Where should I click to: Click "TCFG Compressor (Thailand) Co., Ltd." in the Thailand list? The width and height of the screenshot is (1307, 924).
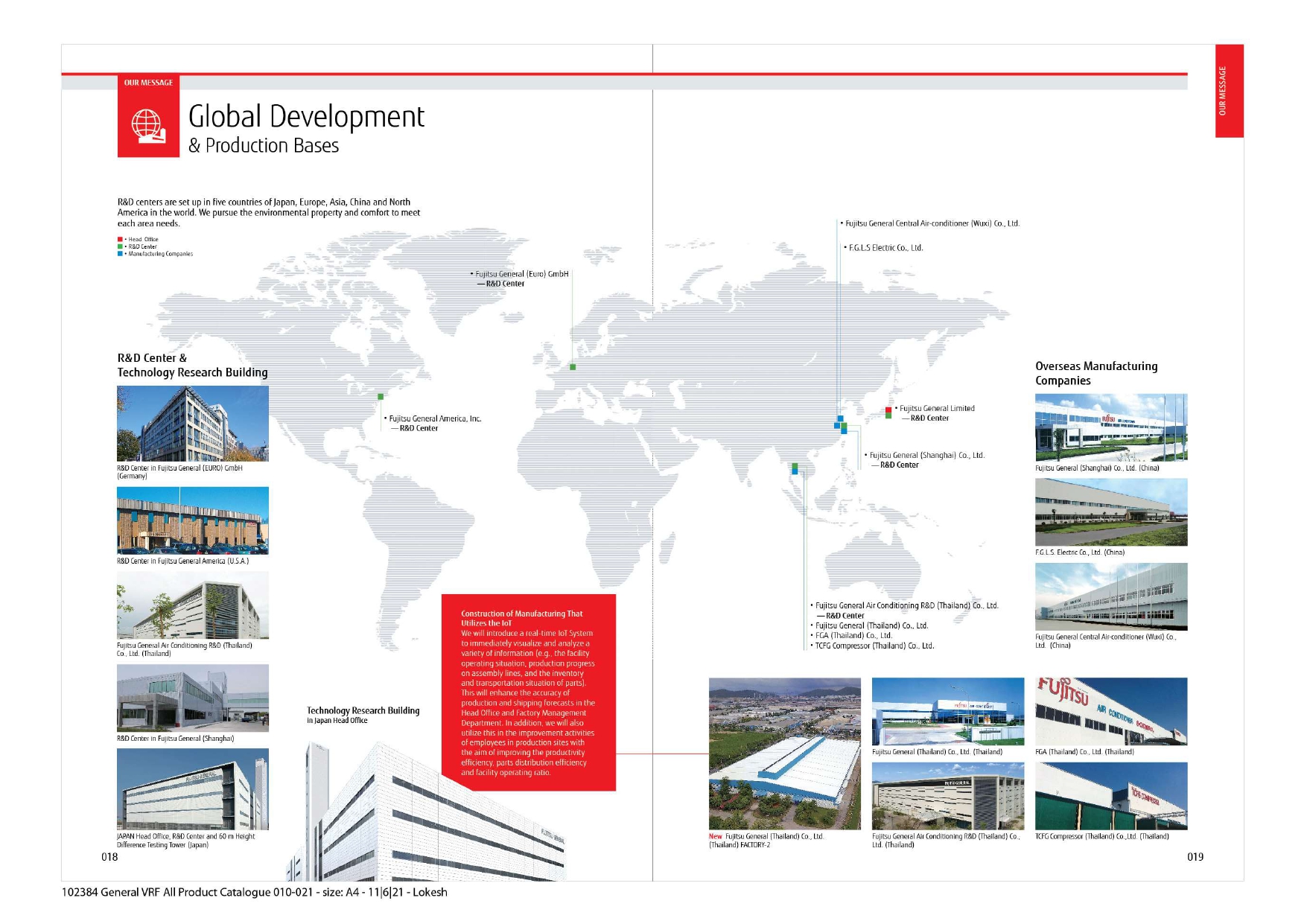[x=874, y=646]
